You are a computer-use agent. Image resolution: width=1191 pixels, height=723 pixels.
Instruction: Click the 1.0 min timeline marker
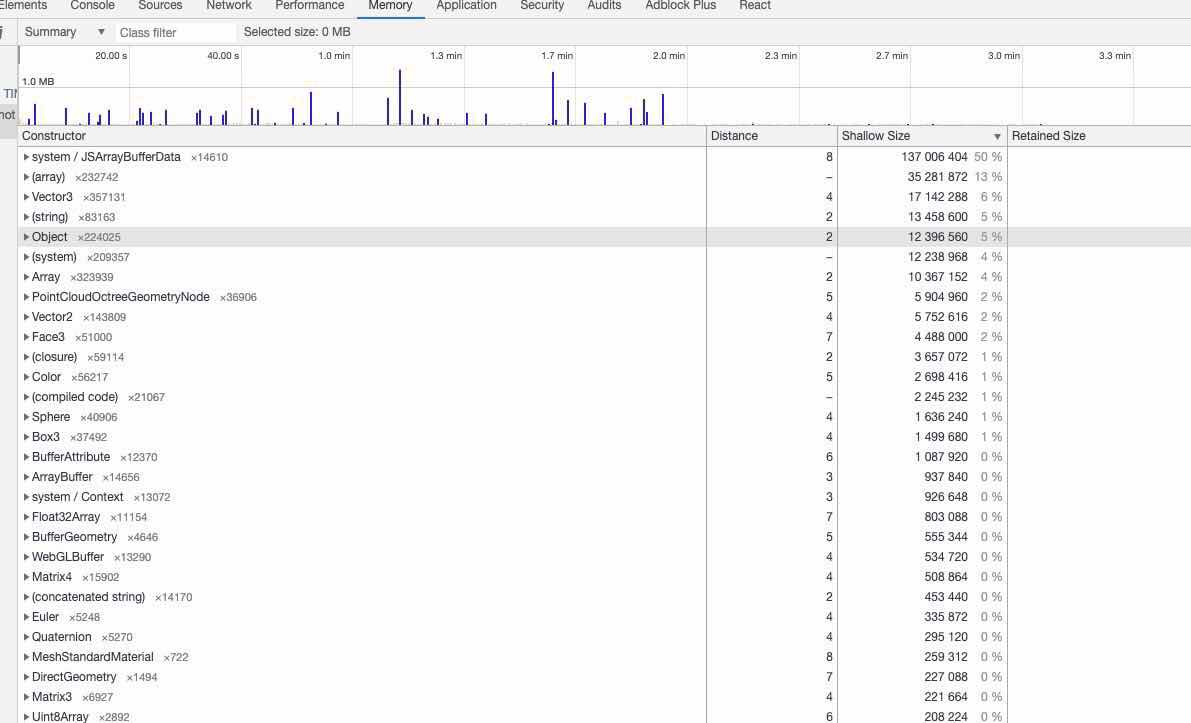(334, 56)
